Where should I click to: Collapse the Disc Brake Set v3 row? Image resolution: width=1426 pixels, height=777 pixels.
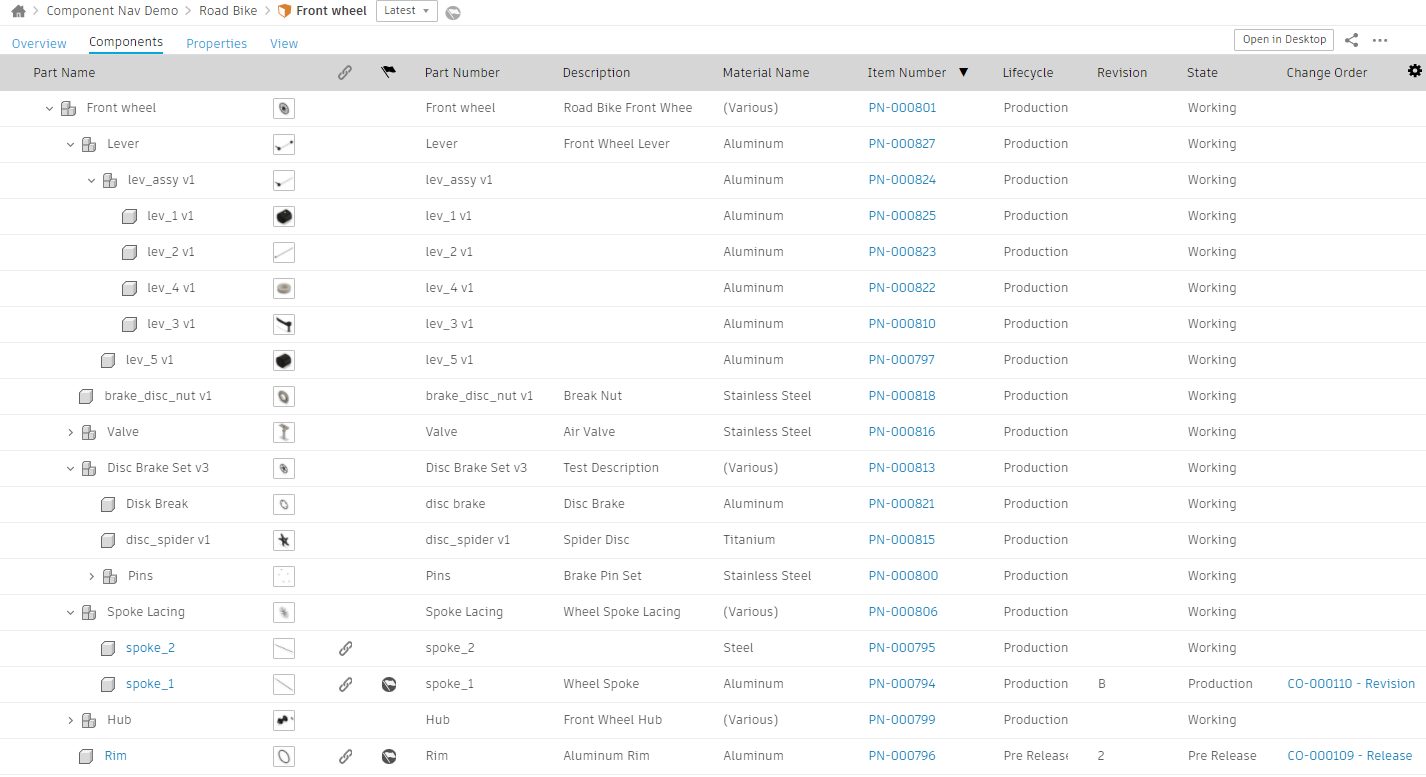click(71, 468)
